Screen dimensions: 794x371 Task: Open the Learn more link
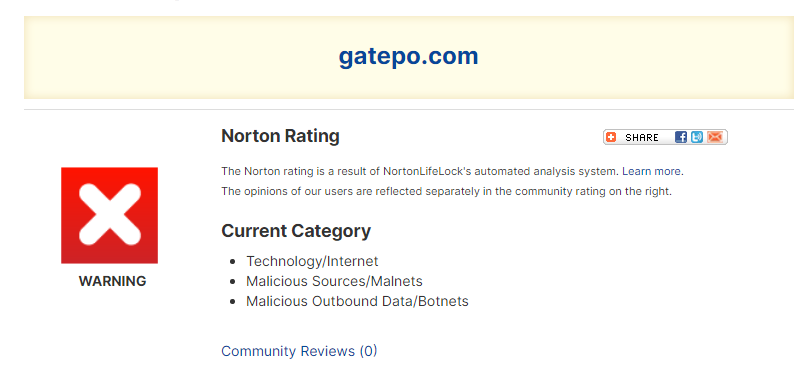pyautogui.click(x=651, y=171)
